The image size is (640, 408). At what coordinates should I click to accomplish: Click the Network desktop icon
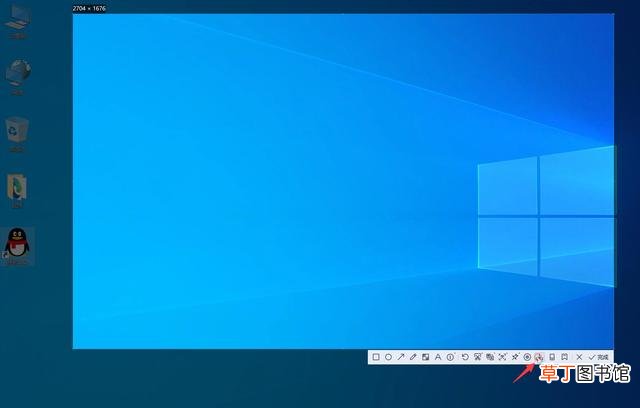[17, 78]
